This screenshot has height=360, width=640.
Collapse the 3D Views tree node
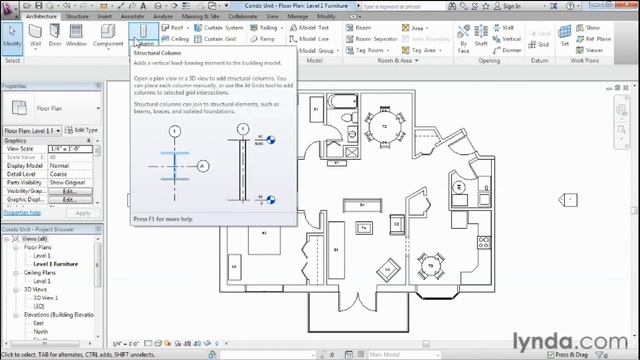click(16, 289)
